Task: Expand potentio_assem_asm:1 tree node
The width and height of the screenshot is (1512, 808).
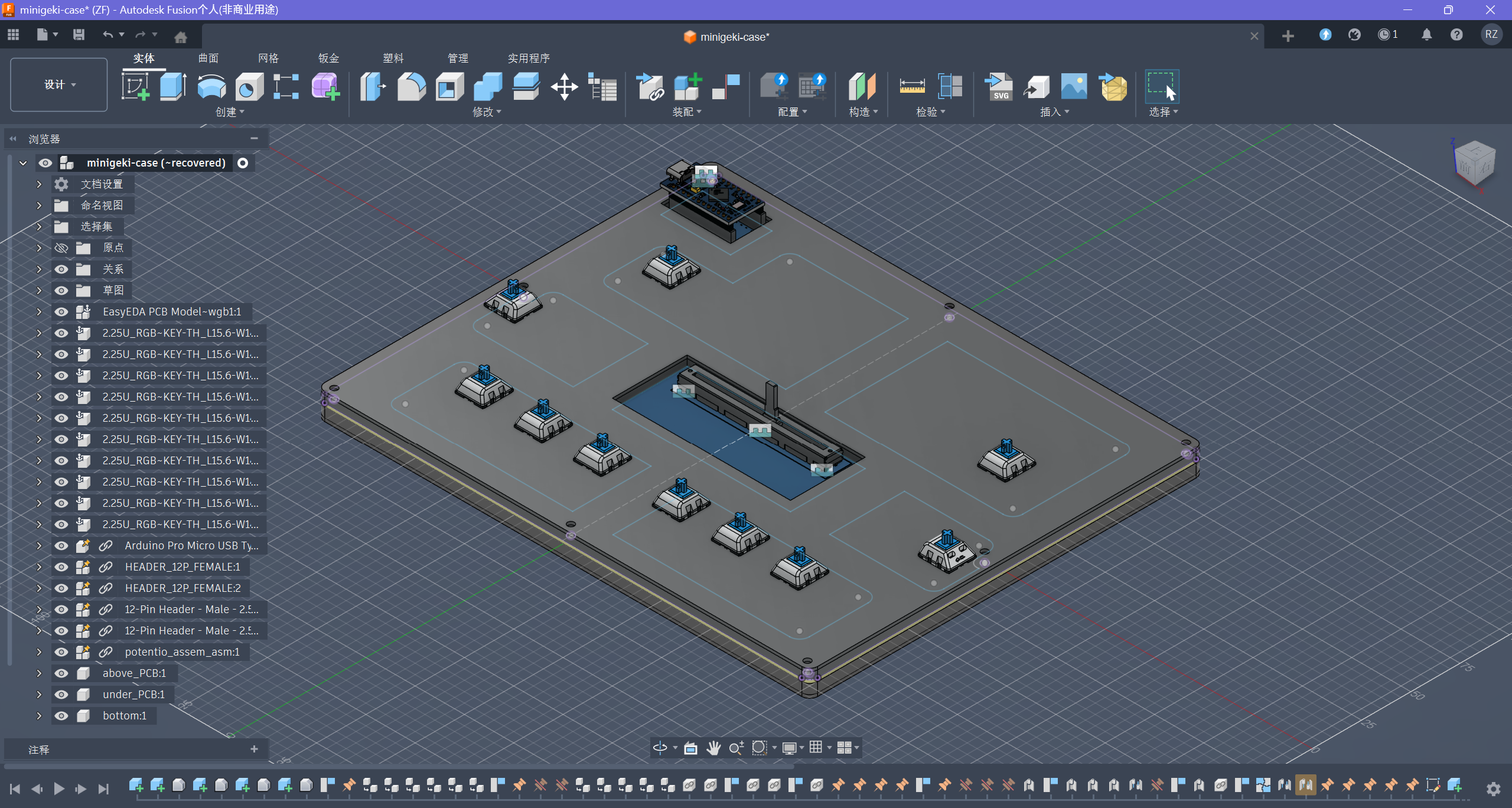Action: [39, 652]
